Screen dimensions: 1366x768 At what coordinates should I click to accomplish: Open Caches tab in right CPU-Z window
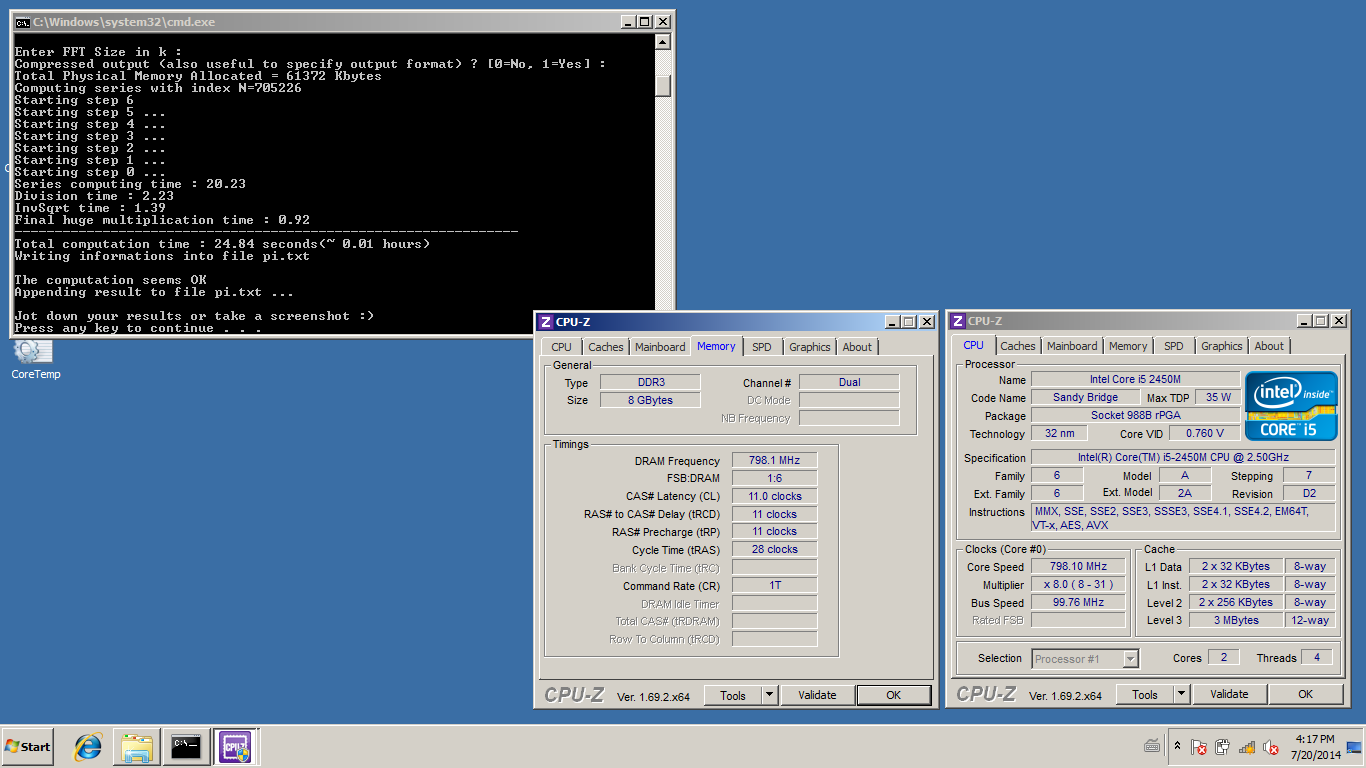pyautogui.click(x=1018, y=346)
